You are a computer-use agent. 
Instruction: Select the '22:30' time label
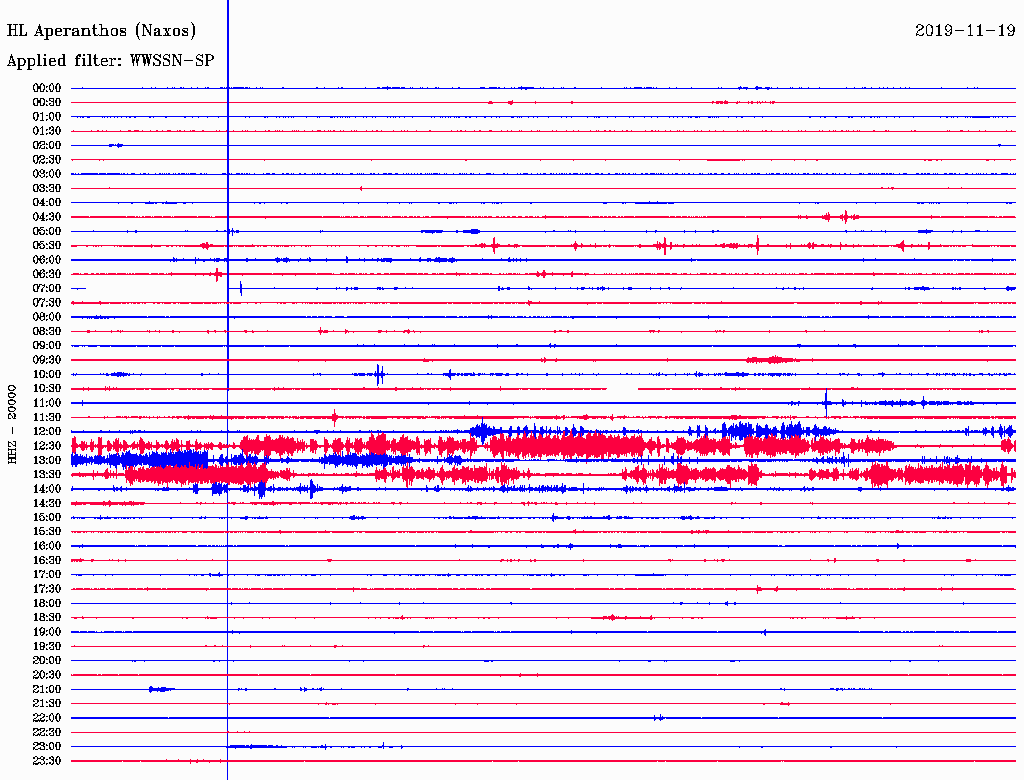click(47, 732)
